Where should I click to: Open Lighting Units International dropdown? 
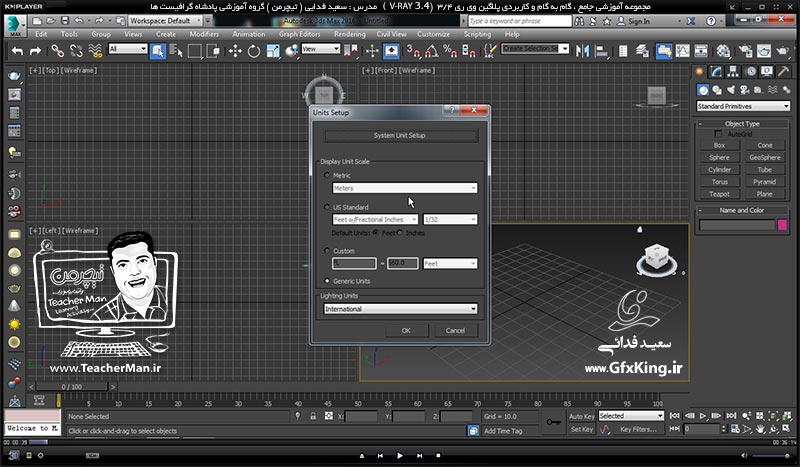coord(400,309)
